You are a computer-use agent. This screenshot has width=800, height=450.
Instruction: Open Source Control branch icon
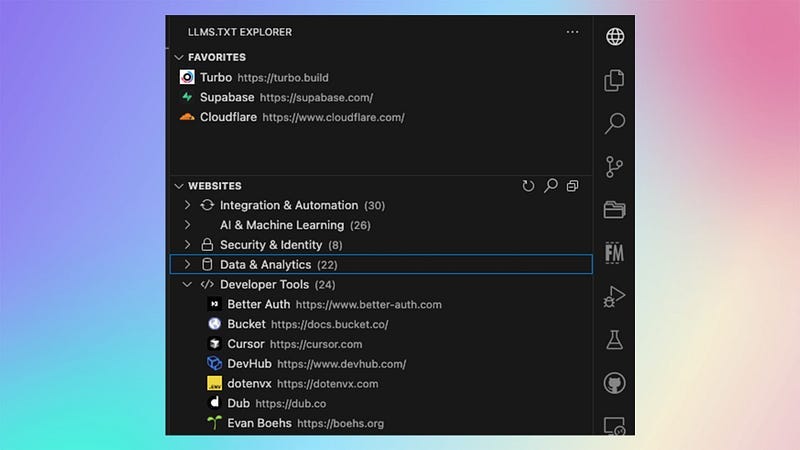point(614,167)
